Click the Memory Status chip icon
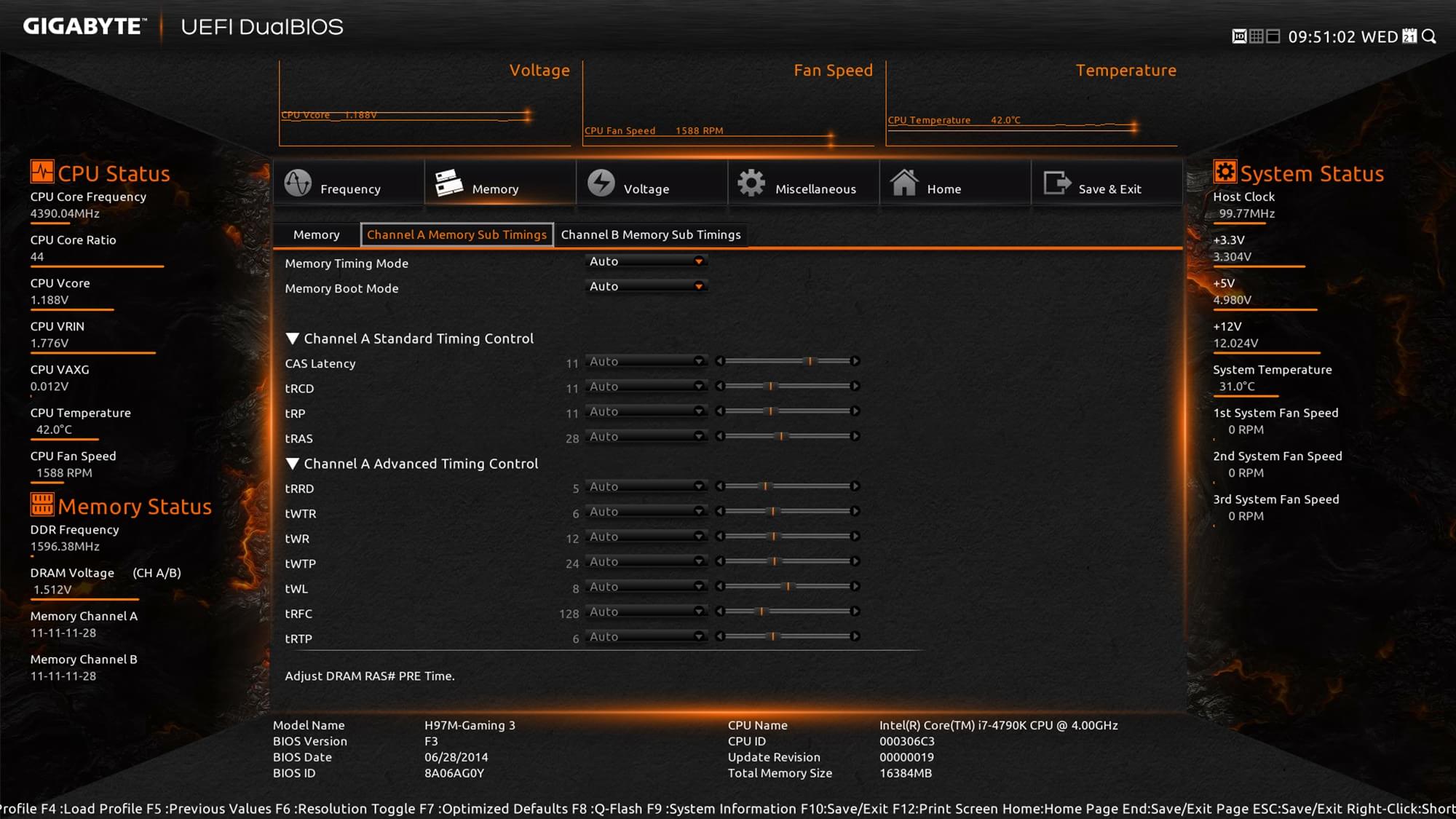 click(x=41, y=504)
